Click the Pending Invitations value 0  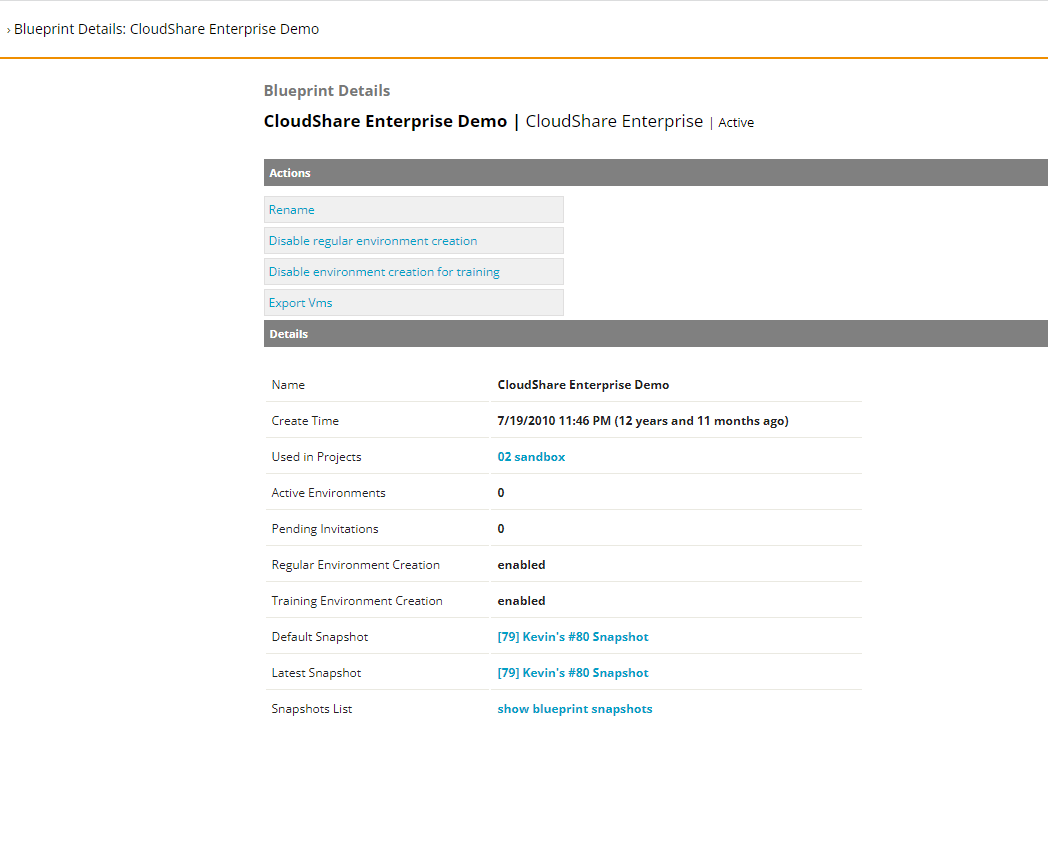(501, 529)
